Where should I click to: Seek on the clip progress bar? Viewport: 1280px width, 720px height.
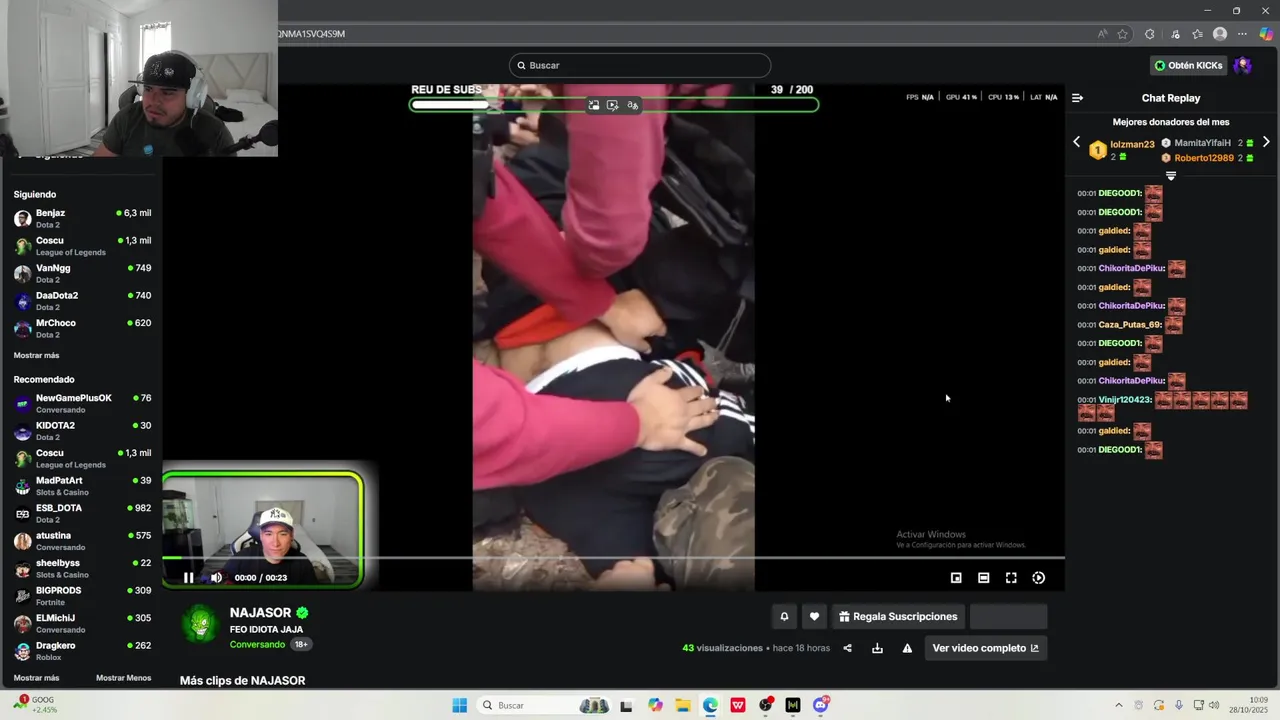(x=613, y=557)
